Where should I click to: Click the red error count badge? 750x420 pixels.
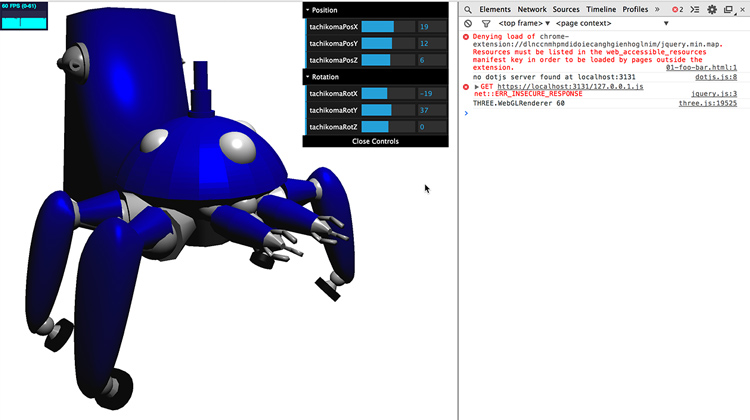(x=677, y=10)
